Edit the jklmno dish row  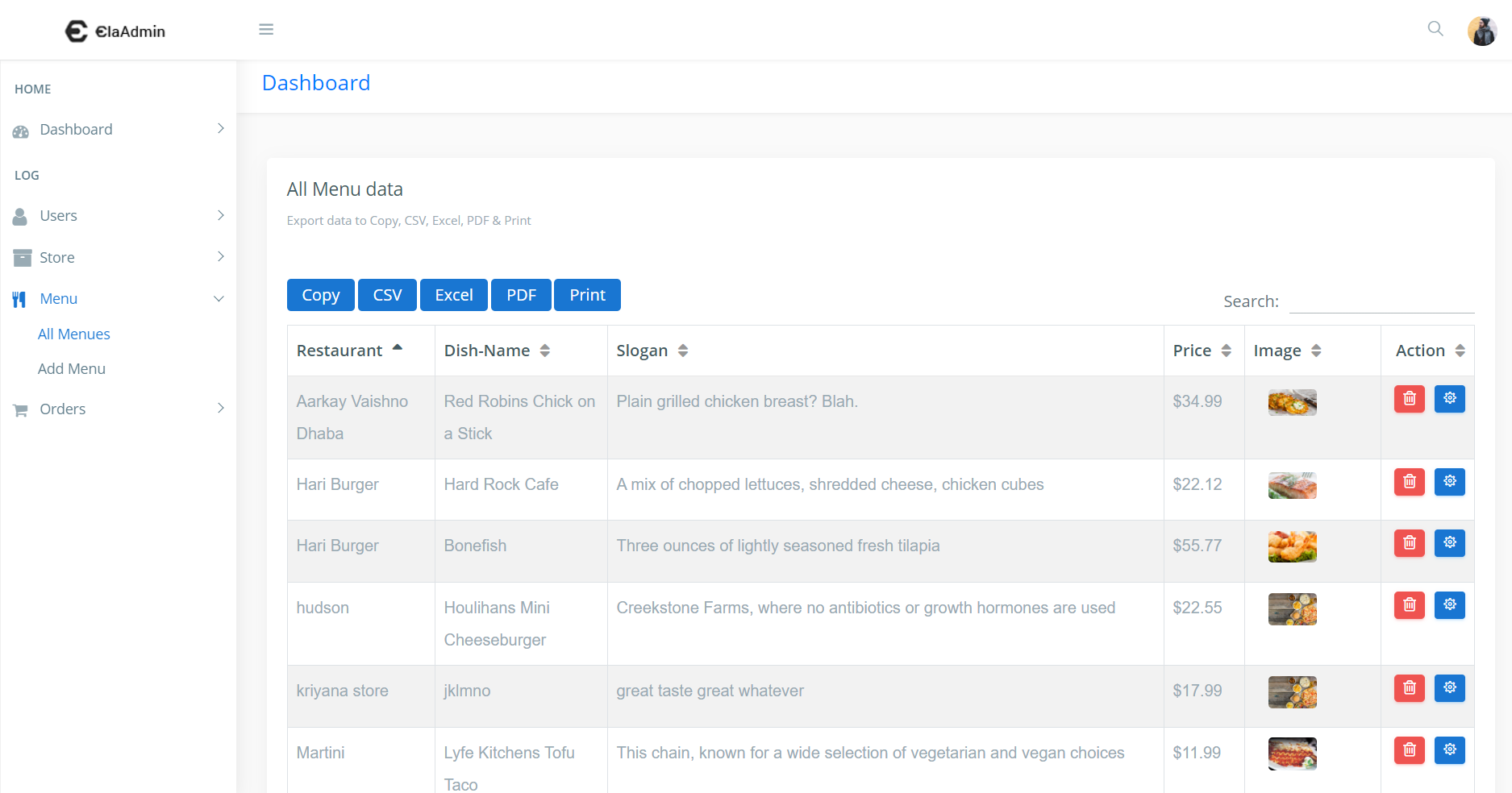(1450, 688)
